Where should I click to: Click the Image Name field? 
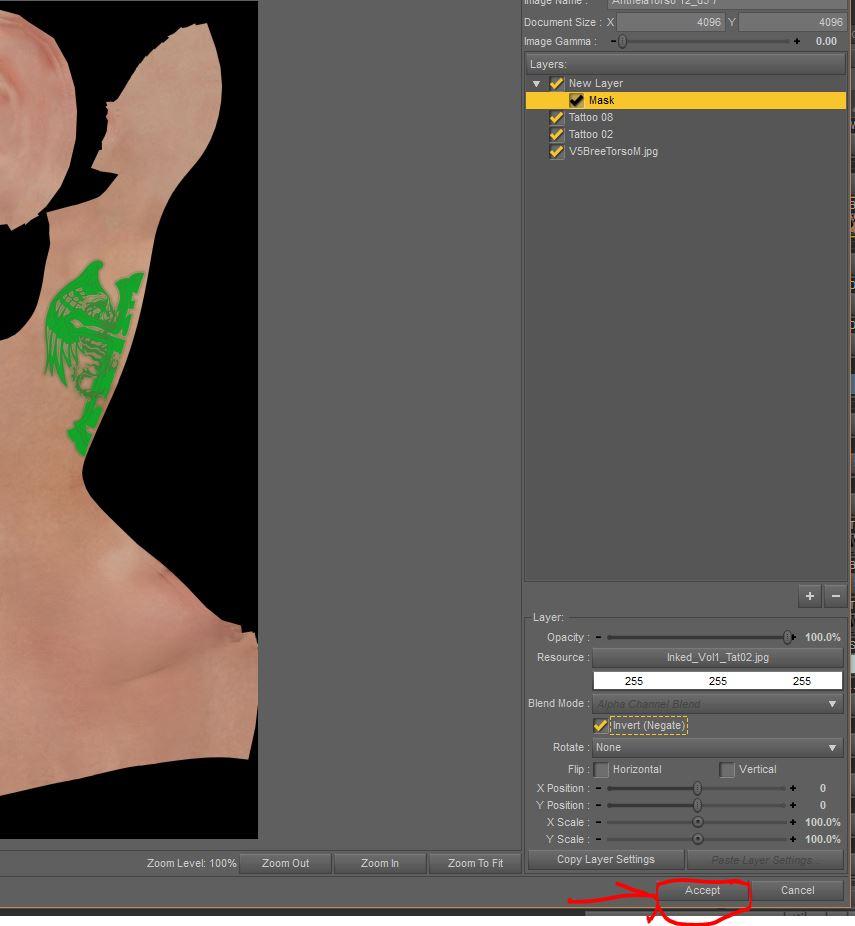click(x=727, y=3)
